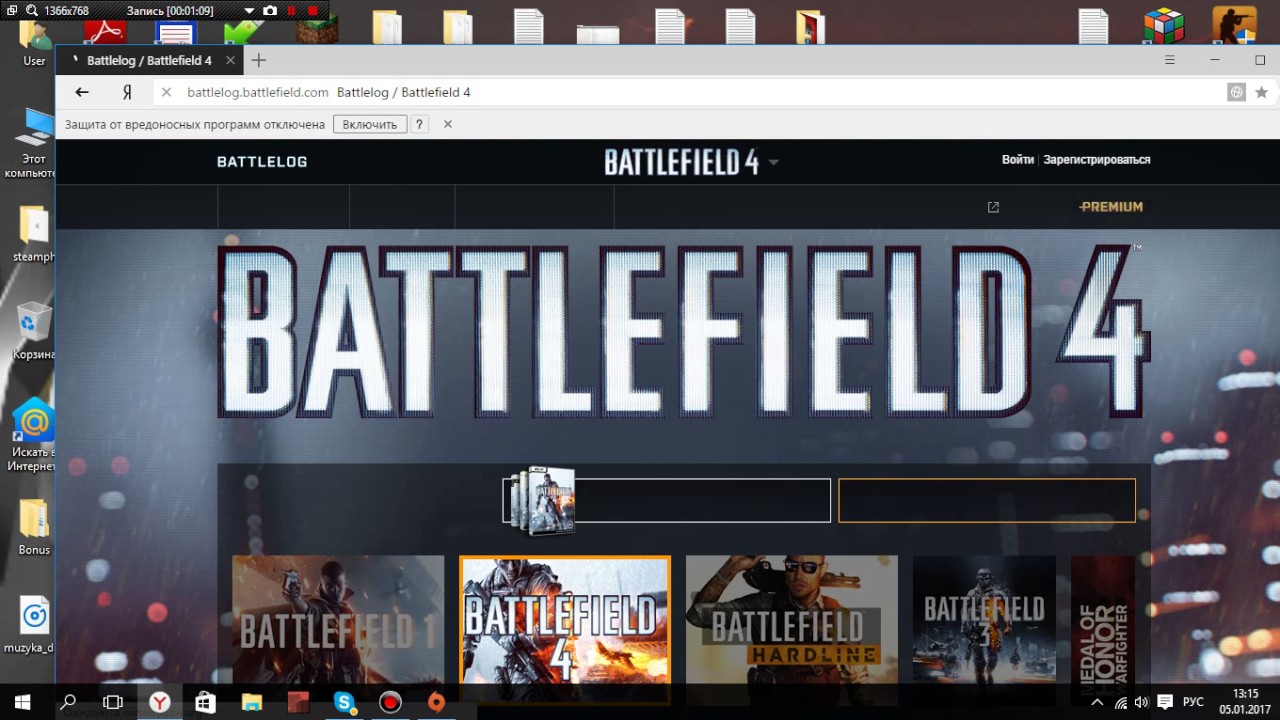The width and height of the screenshot is (1280, 720).
Task: Register via Зарегистрироваться link
Action: (x=1097, y=159)
